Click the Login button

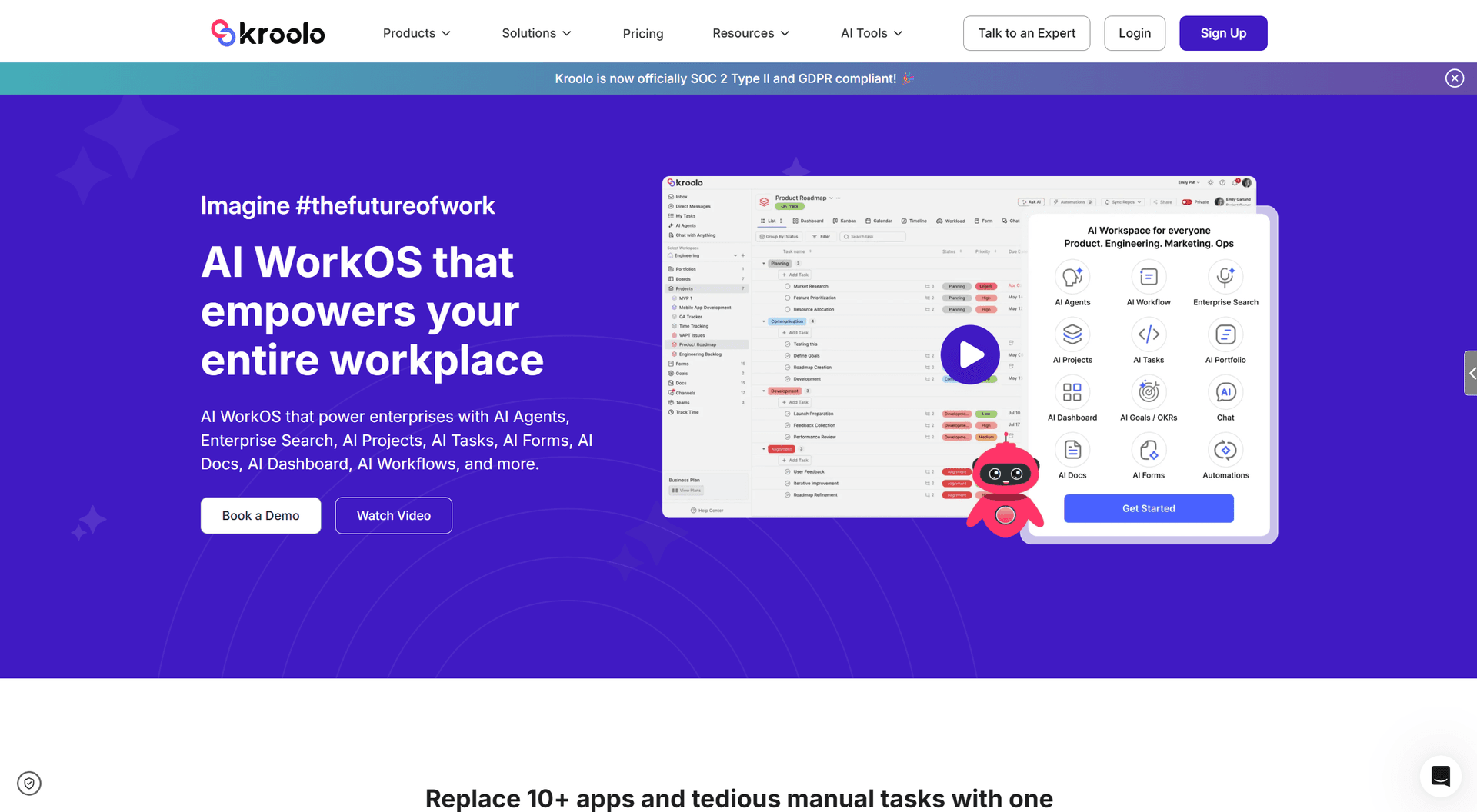1135,33
